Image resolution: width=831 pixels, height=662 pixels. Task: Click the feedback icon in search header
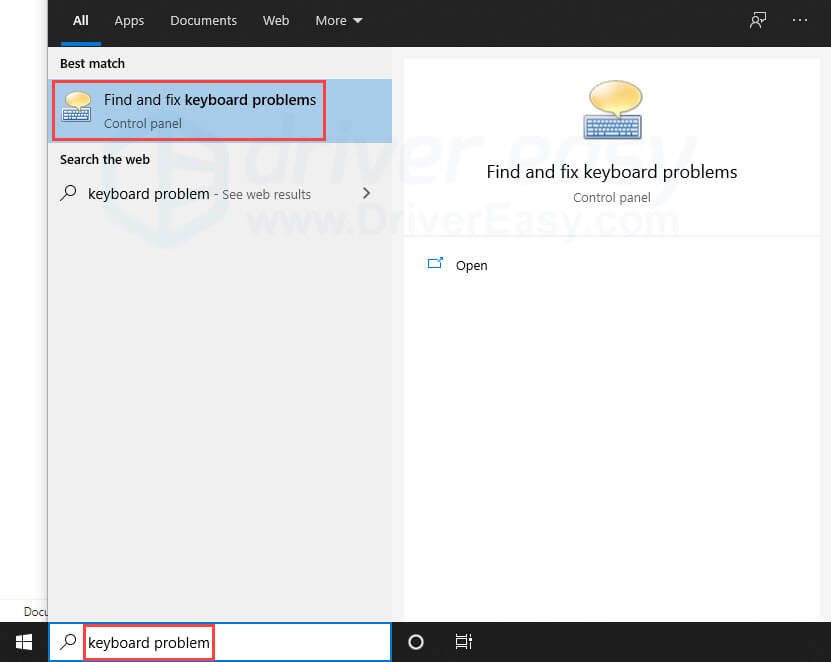[x=758, y=20]
